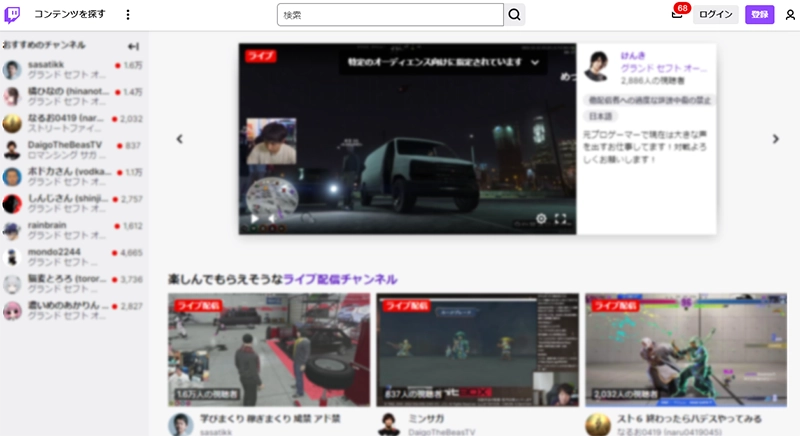Click the mondo2244 sidebar avatar
The width and height of the screenshot is (800, 436).
click(x=12, y=257)
